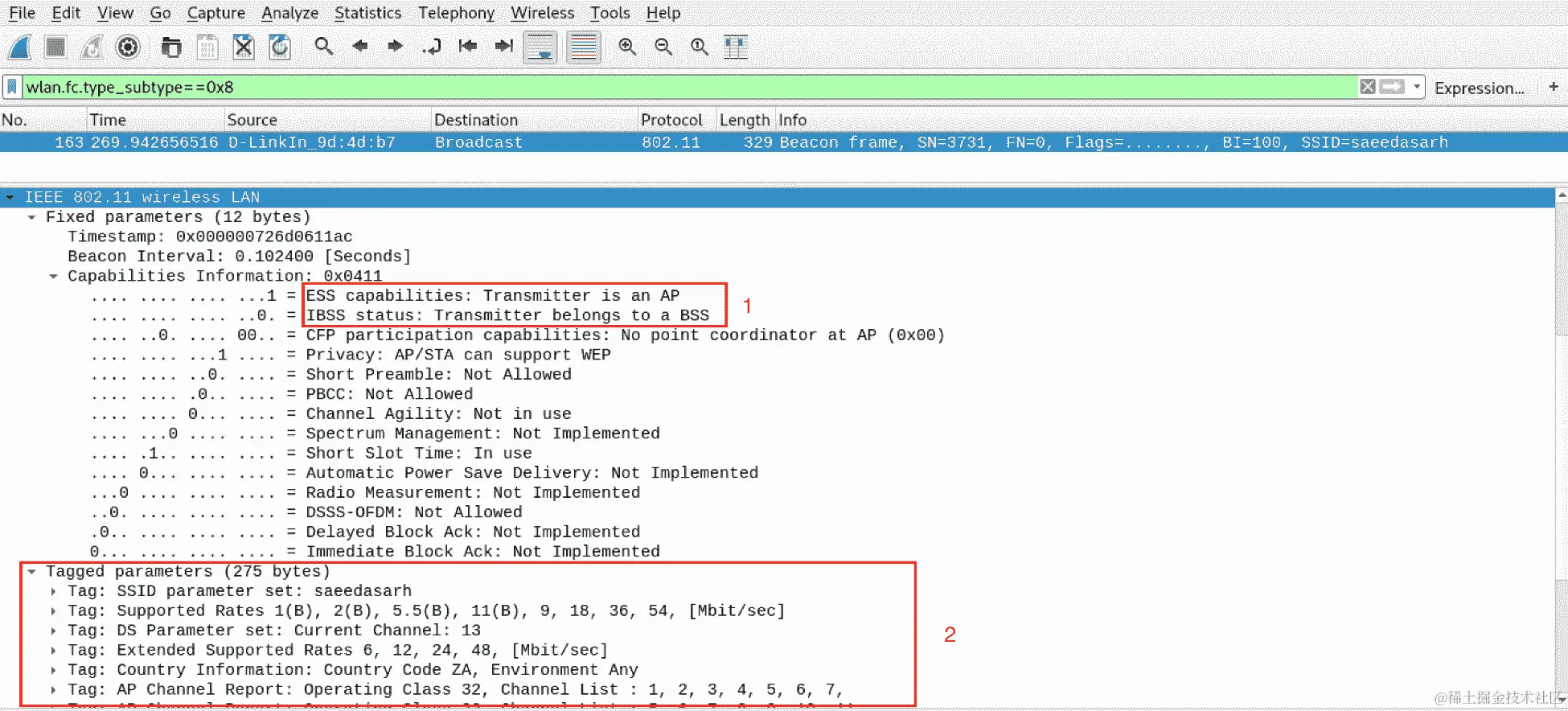The image size is (1568, 711).
Task: Open a capture file
Action: [x=170, y=47]
